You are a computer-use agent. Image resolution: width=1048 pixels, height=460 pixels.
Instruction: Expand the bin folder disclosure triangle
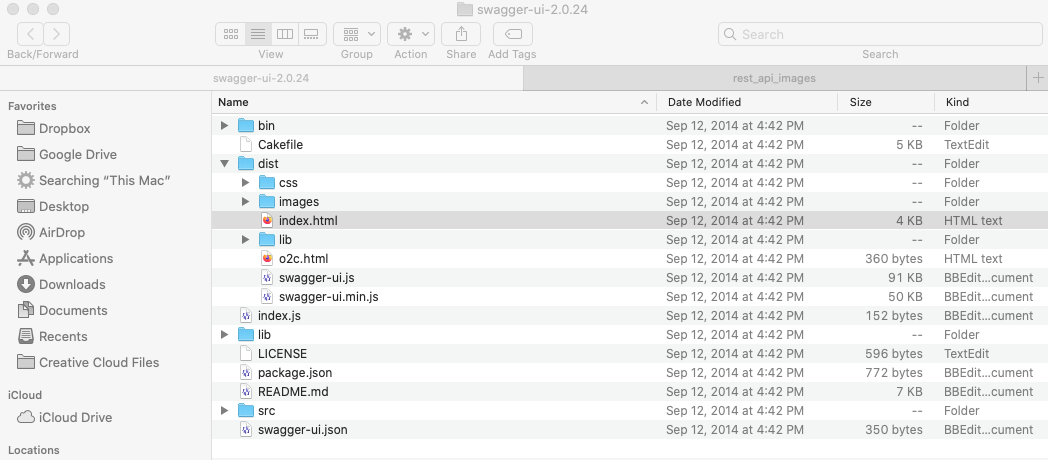click(x=225, y=126)
